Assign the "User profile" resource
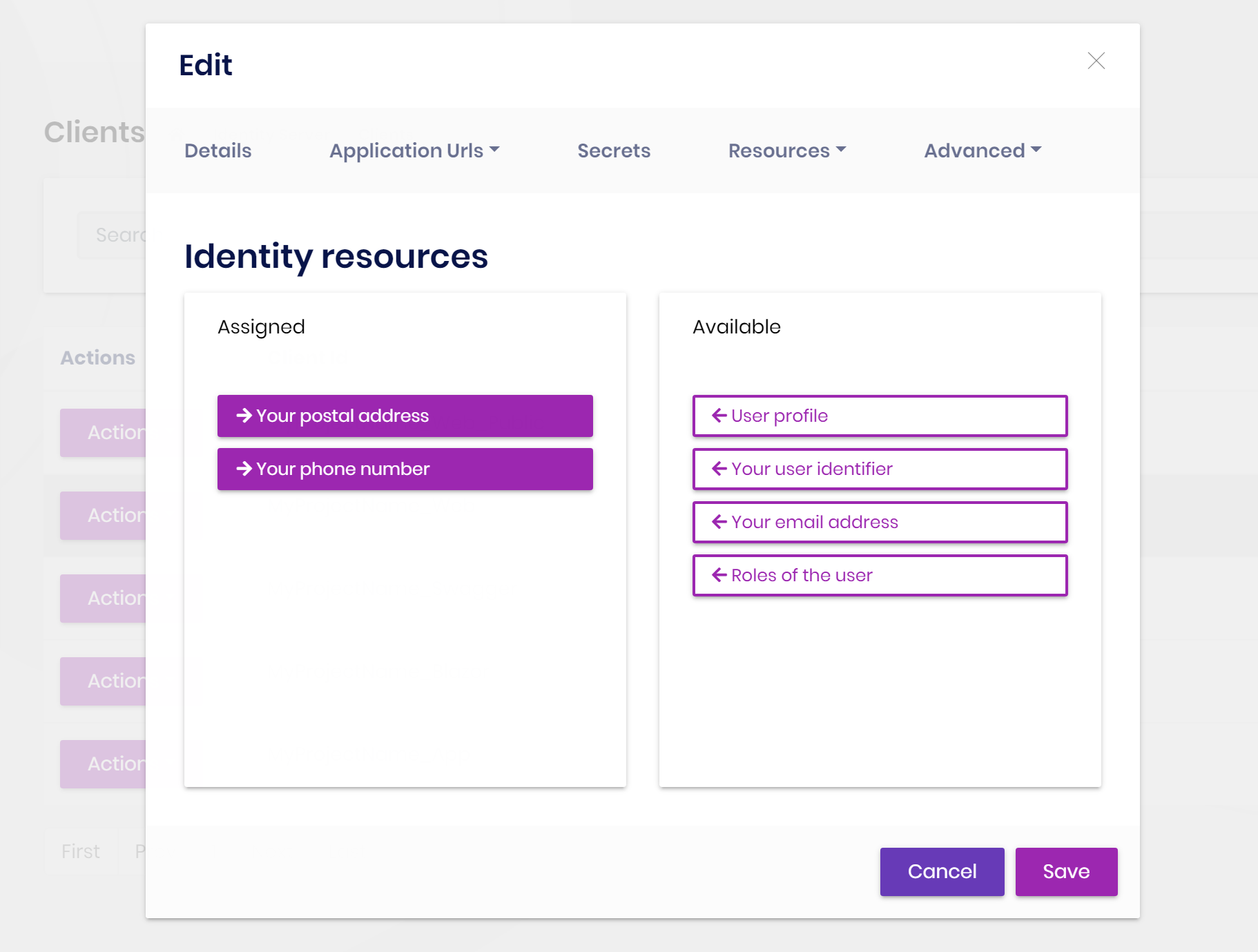The width and height of the screenshot is (1258, 952). pyautogui.click(x=880, y=415)
